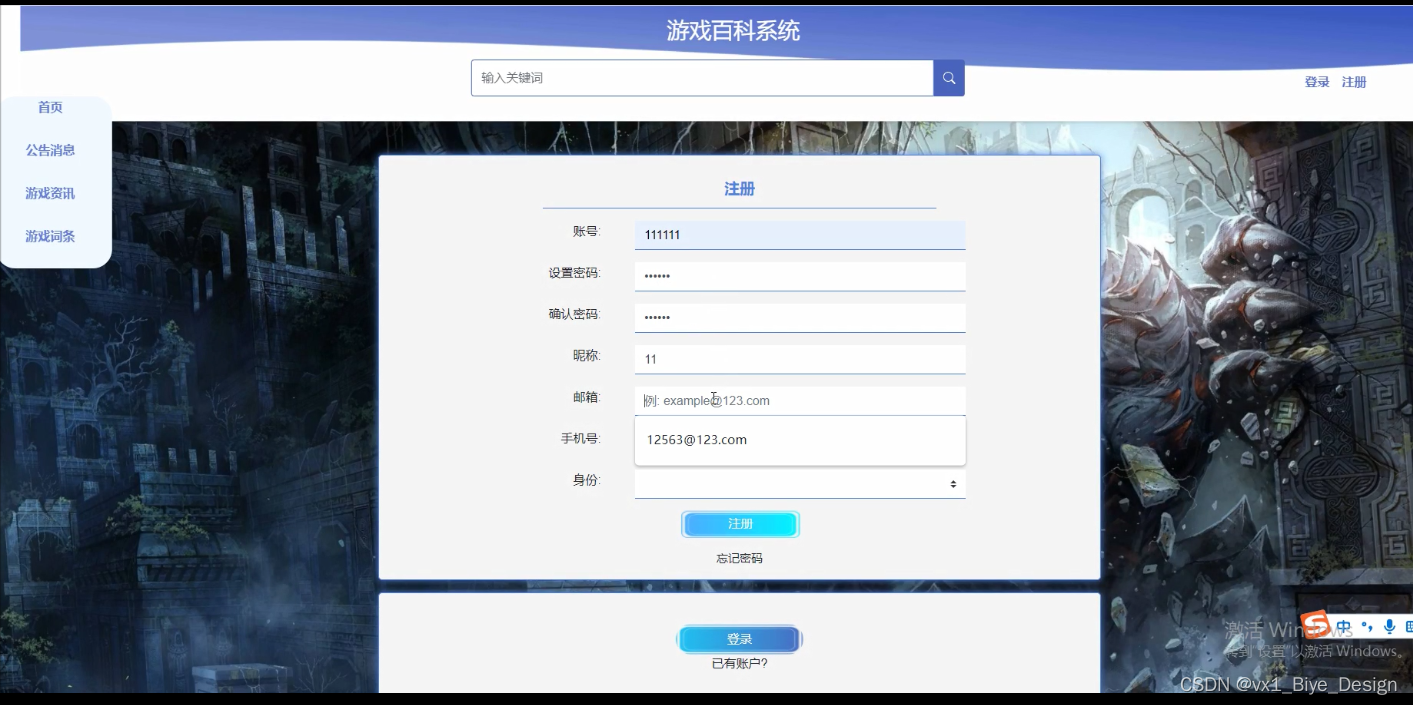This screenshot has width=1413, height=705.
Task: Click the 忘记密码 link
Action: click(x=739, y=558)
